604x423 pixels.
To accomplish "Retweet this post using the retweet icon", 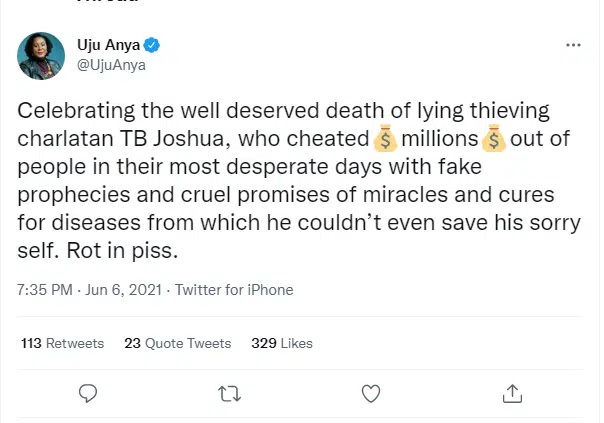I will [x=228, y=391].
